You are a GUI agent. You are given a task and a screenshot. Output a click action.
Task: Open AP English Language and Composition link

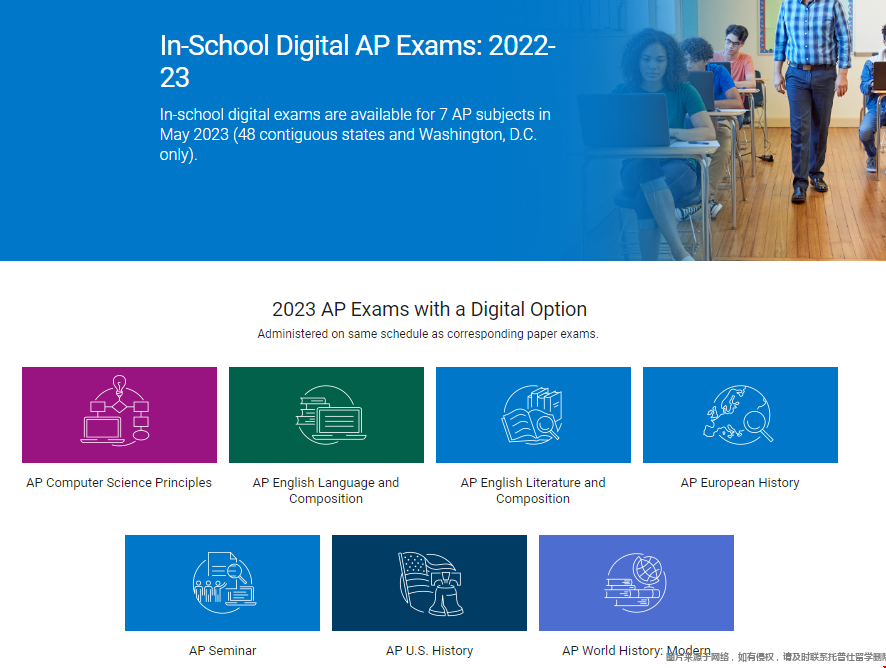pos(326,490)
